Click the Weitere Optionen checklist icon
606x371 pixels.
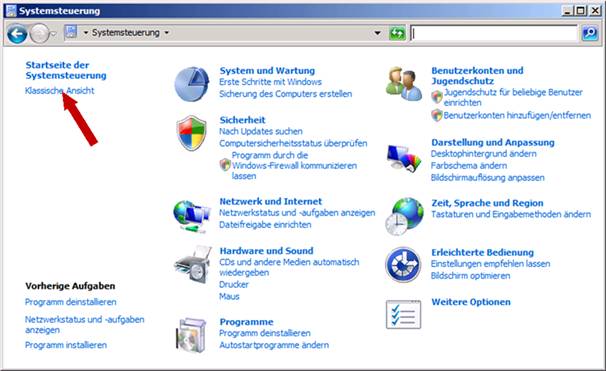pos(403,314)
